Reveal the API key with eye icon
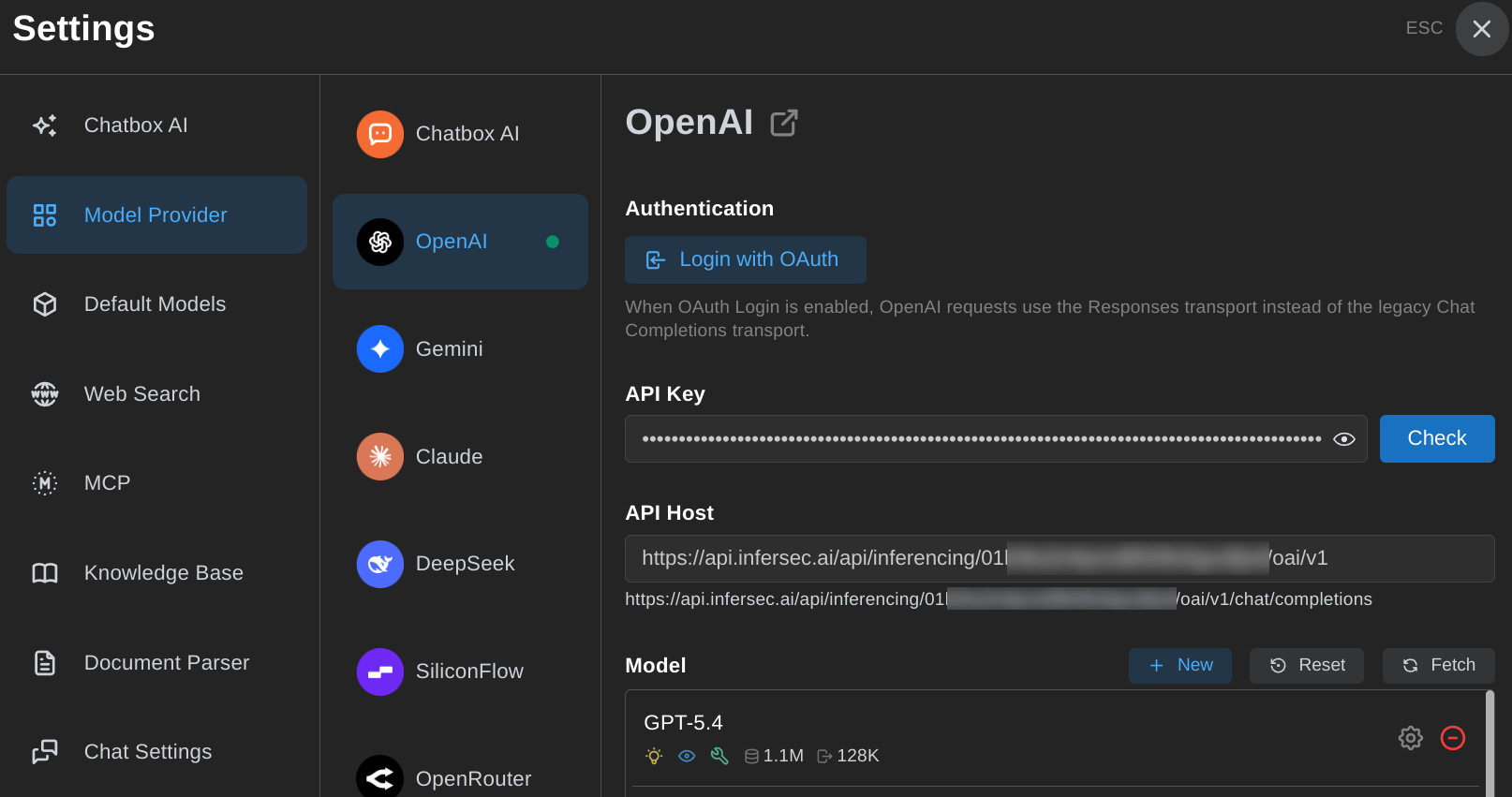1512x797 pixels. coord(1344,439)
